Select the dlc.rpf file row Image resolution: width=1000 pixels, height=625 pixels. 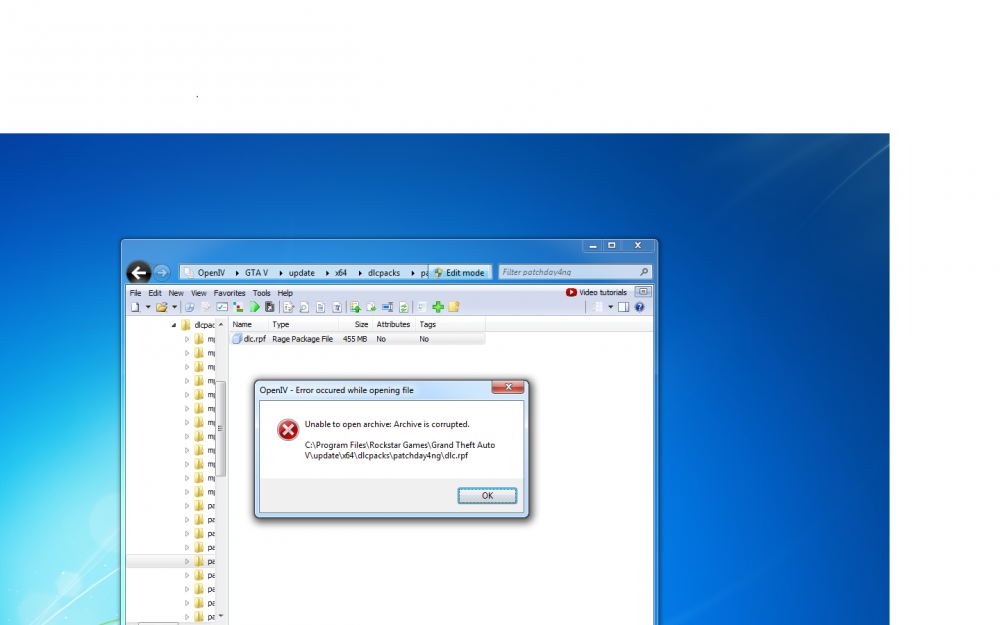point(358,339)
